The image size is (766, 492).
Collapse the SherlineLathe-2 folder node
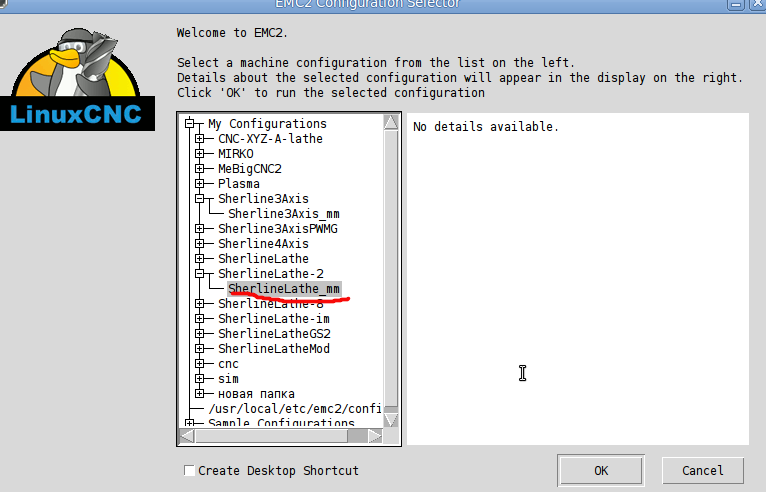(199, 274)
